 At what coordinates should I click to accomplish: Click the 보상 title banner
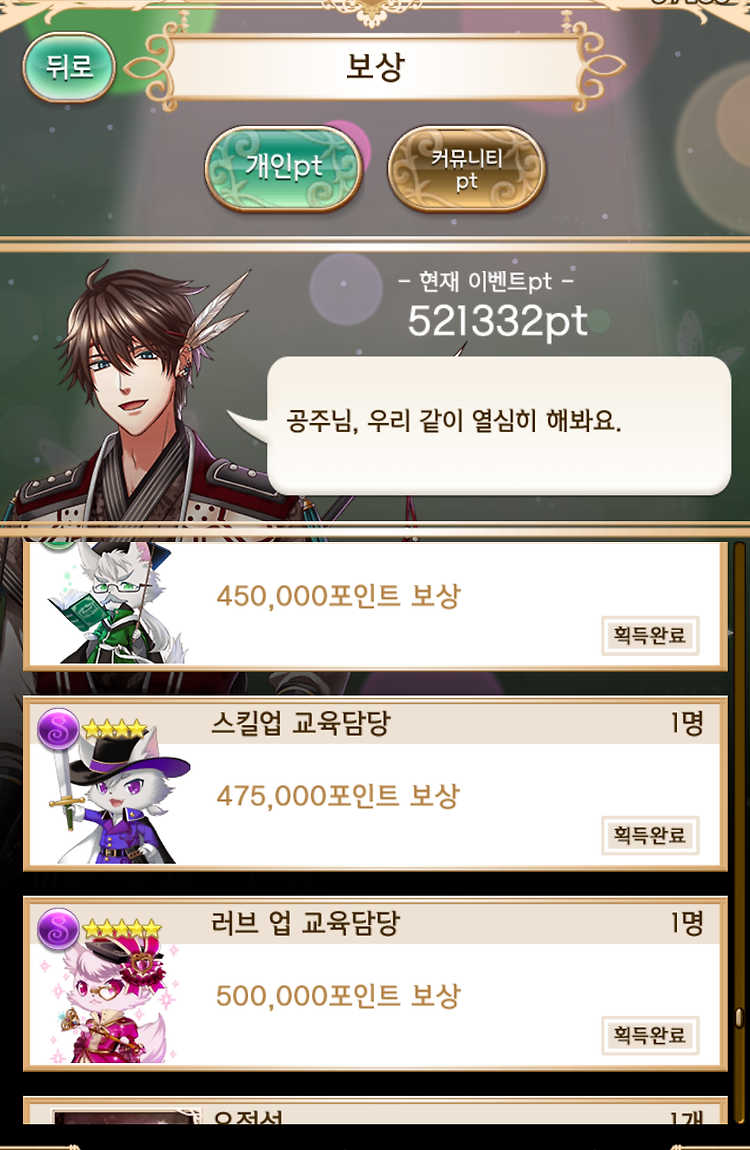pos(375,67)
